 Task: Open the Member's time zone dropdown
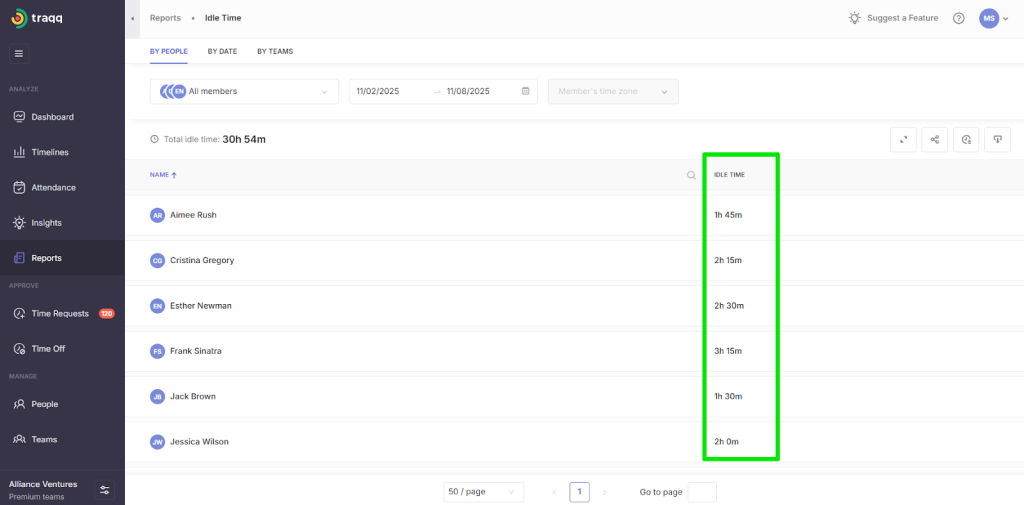612,92
